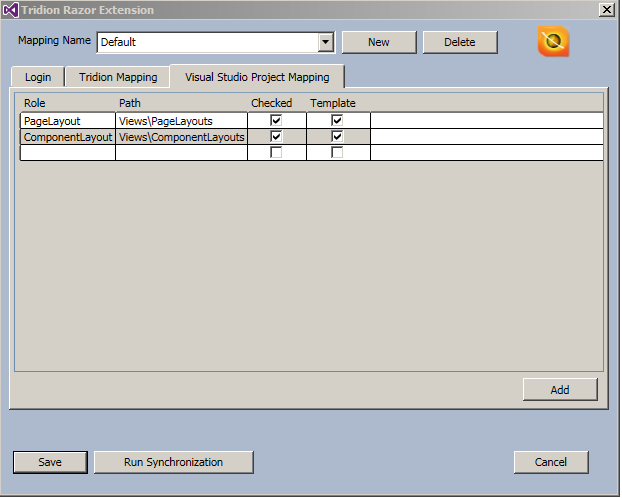Switch to the Tridion Mapping tab
The image size is (622, 498).
118,77
